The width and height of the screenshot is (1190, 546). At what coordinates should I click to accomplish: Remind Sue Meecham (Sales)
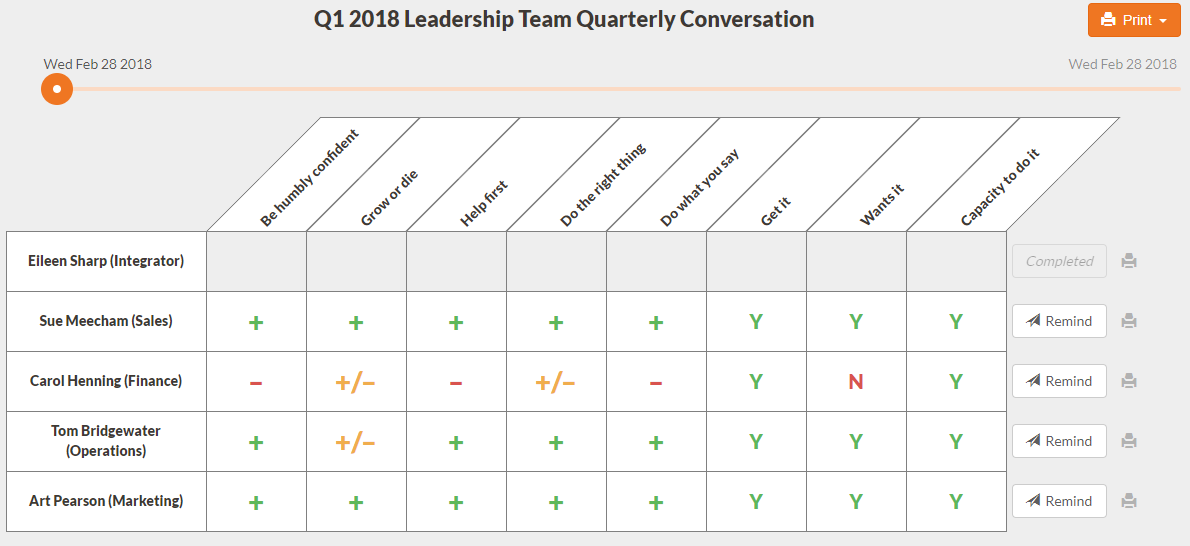[1059, 321]
